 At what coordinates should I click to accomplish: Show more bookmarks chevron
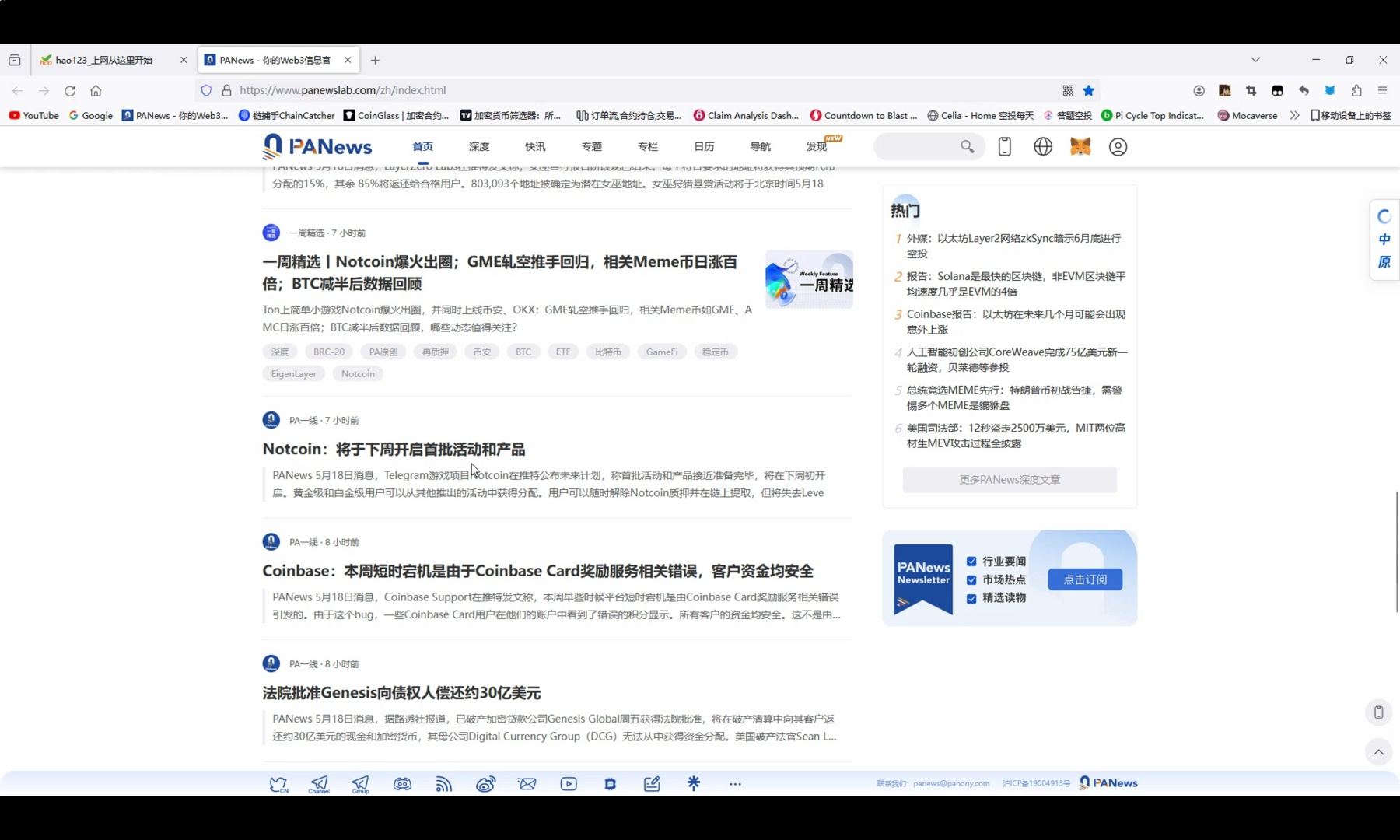[x=1294, y=115]
